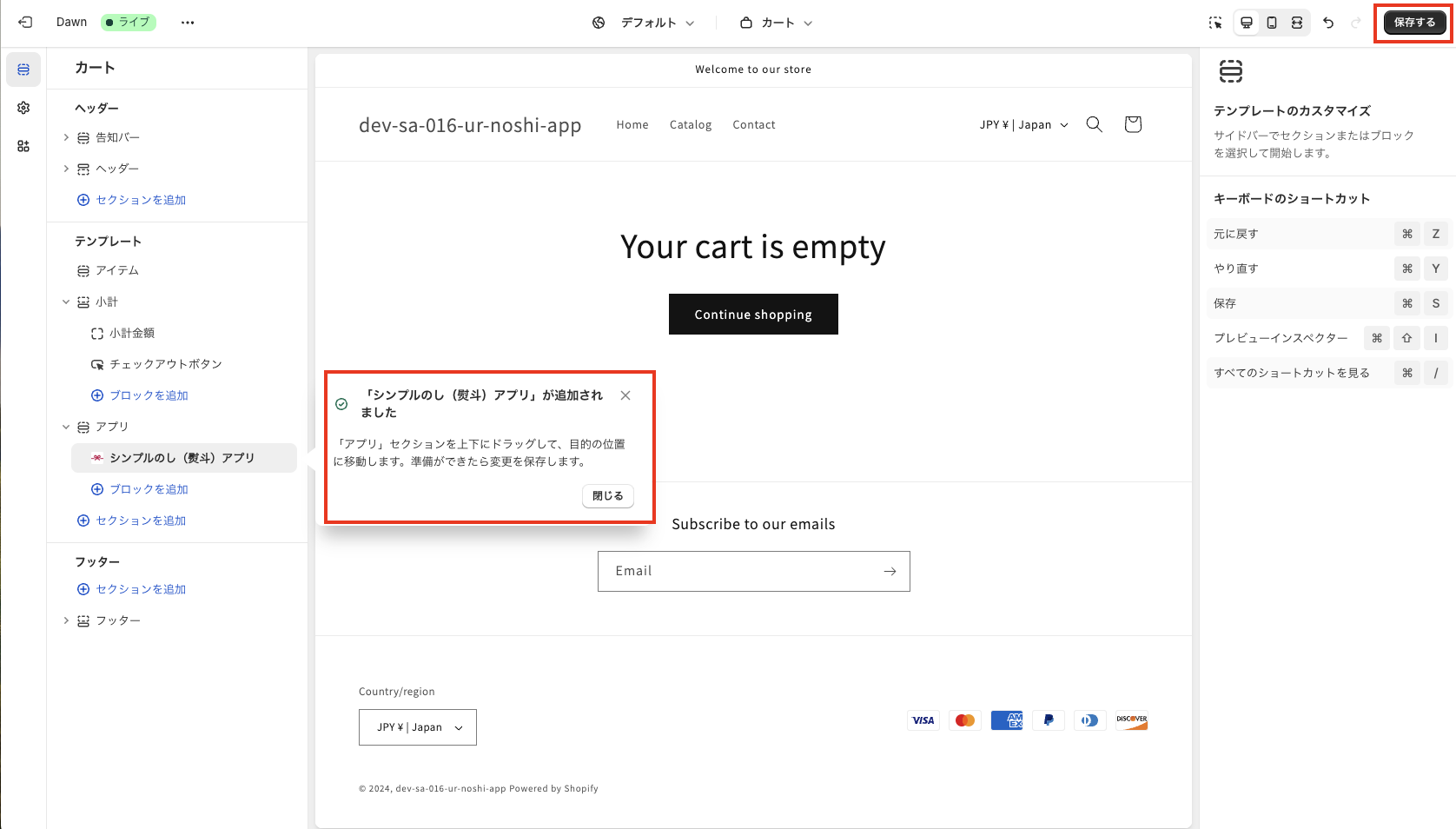
Task: Expand the ヘッダー section row
Action: click(66, 169)
